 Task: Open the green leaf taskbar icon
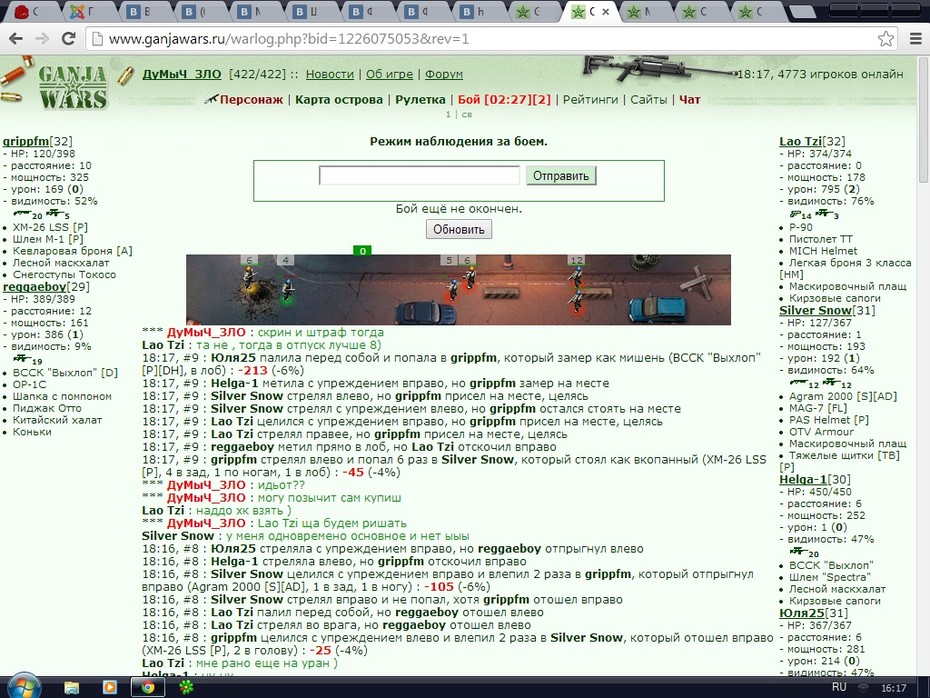[186, 687]
